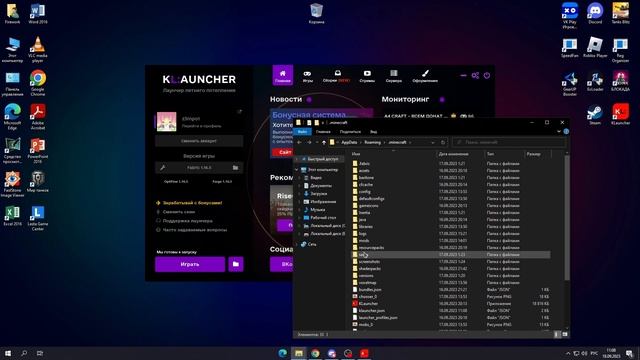640x360 pixels.
Task: Open the Вид ribbon tab in Explorer
Action: tap(373, 132)
